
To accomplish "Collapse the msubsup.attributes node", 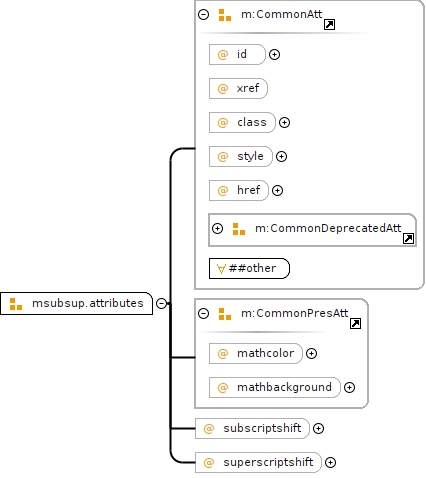I will pos(161,303).
